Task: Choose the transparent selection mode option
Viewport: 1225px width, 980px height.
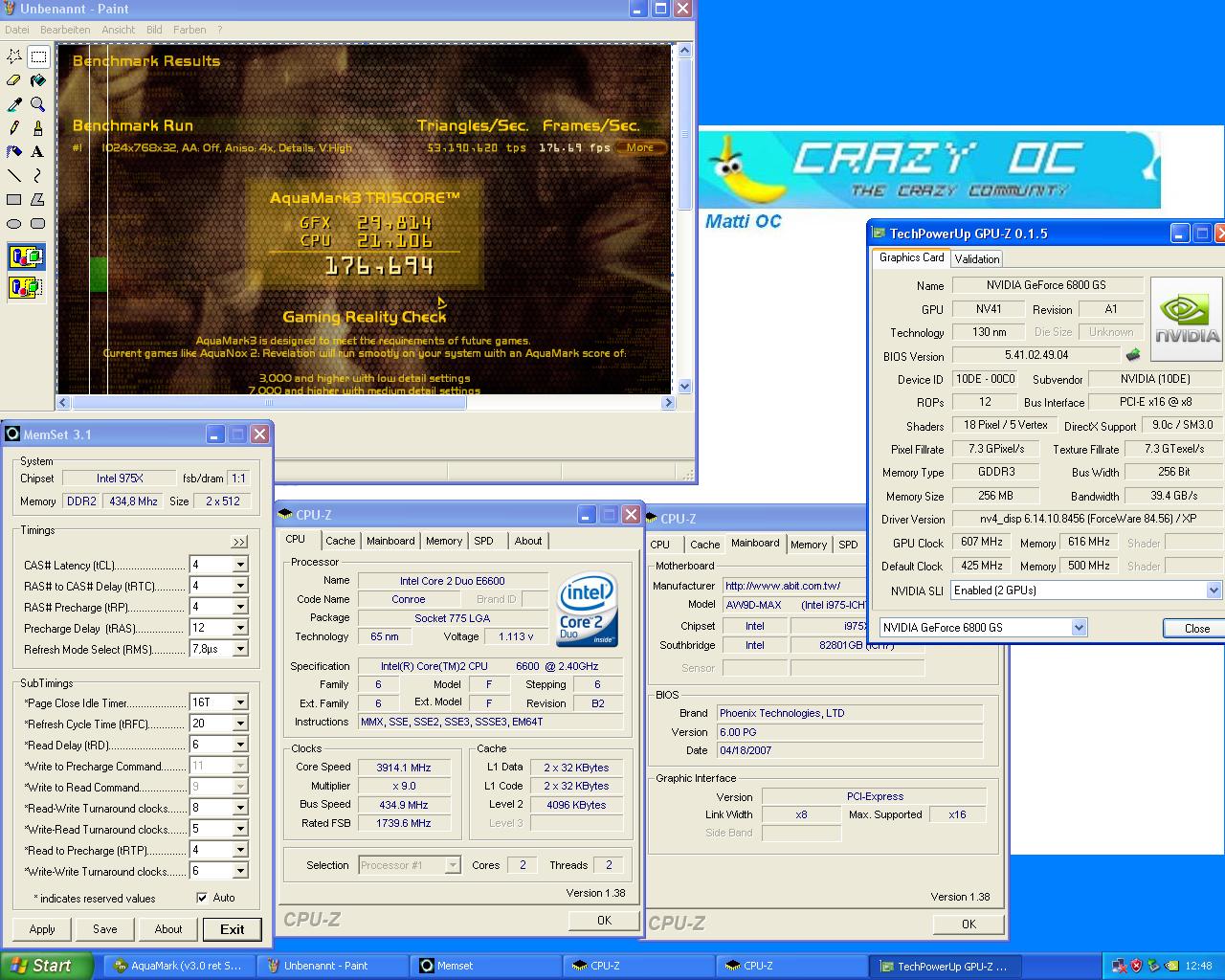Action: [x=27, y=286]
